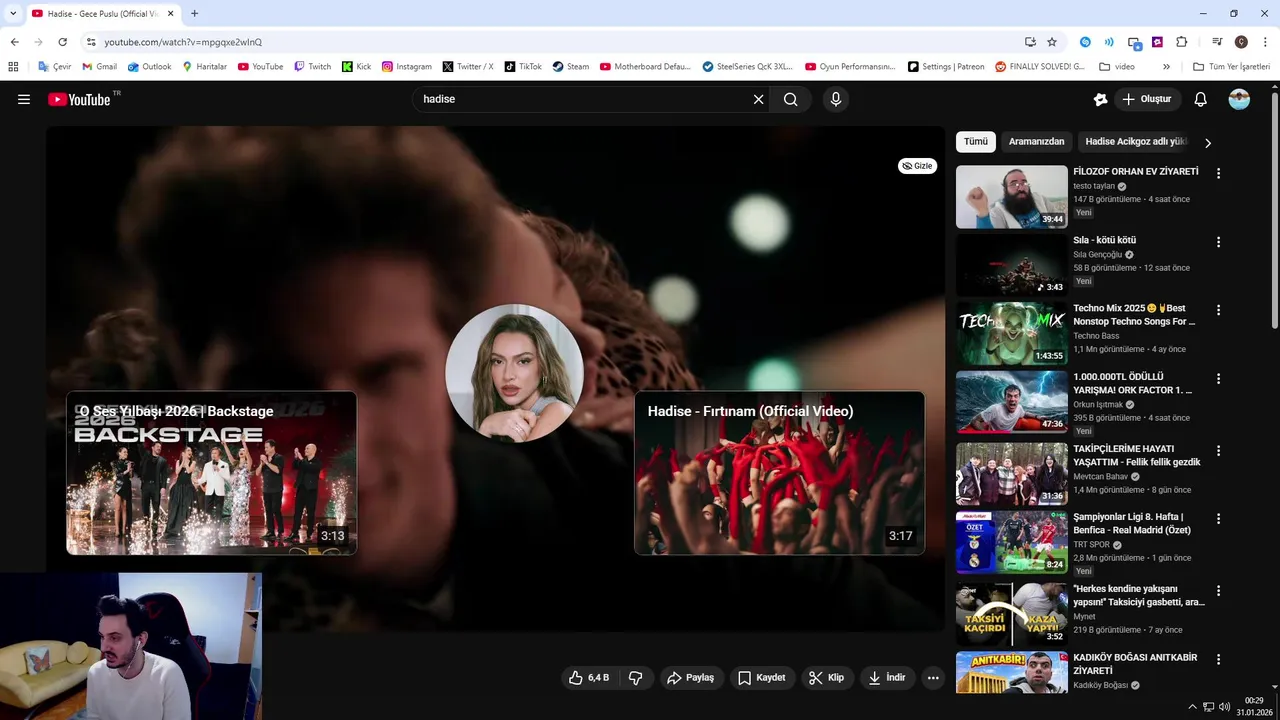The height and width of the screenshot is (720, 1280).
Task: Show more filter chips with the right arrow
Action: tap(1207, 142)
